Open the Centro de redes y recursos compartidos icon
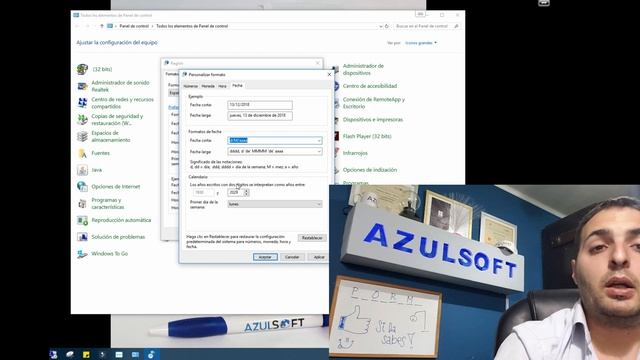This screenshot has height=360, width=640. point(82,103)
